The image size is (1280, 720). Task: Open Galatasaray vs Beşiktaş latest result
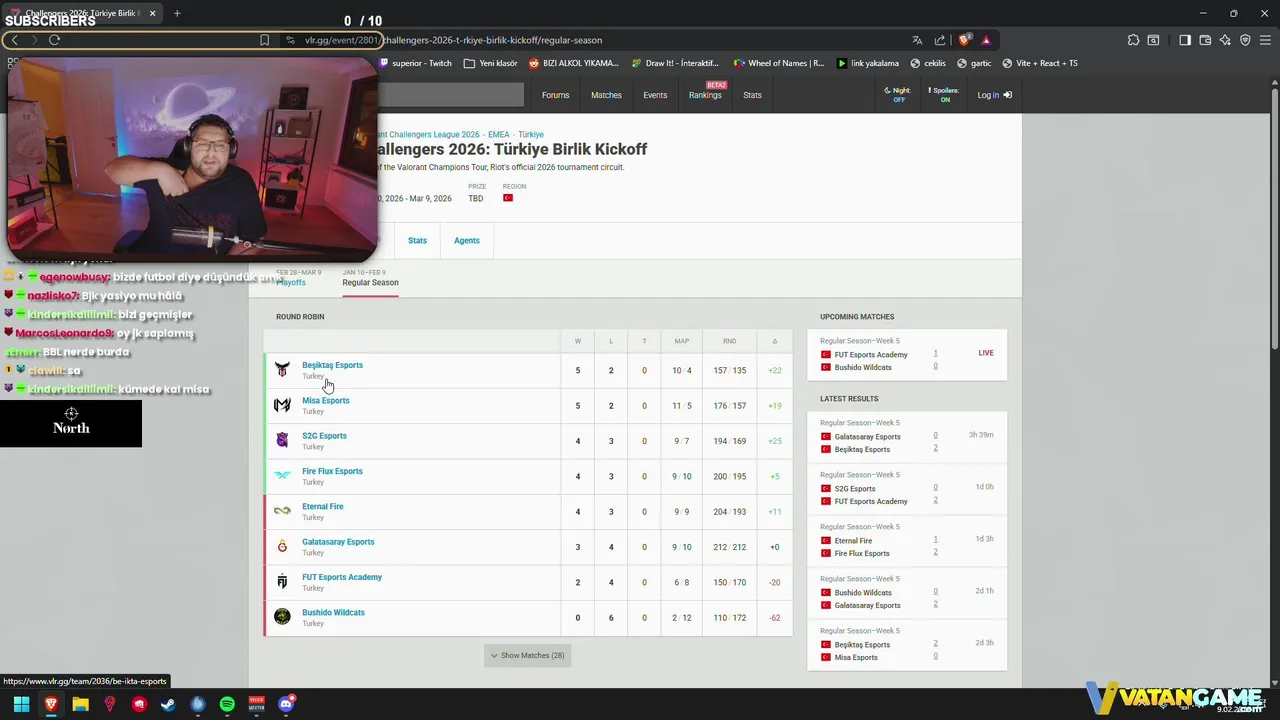click(907, 437)
